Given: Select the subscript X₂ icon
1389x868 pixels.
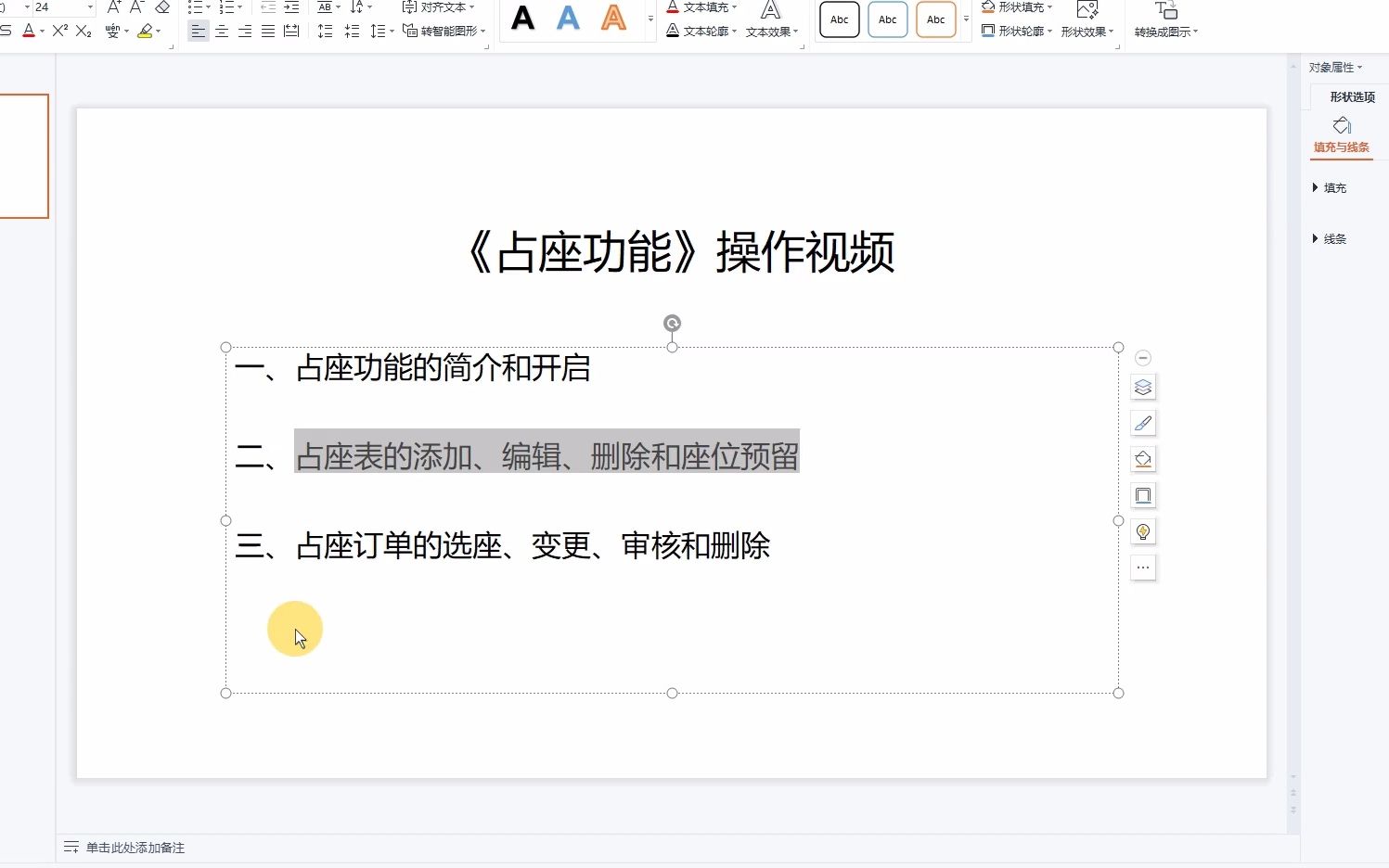Looking at the screenshot, I should (x=83, y=31).
